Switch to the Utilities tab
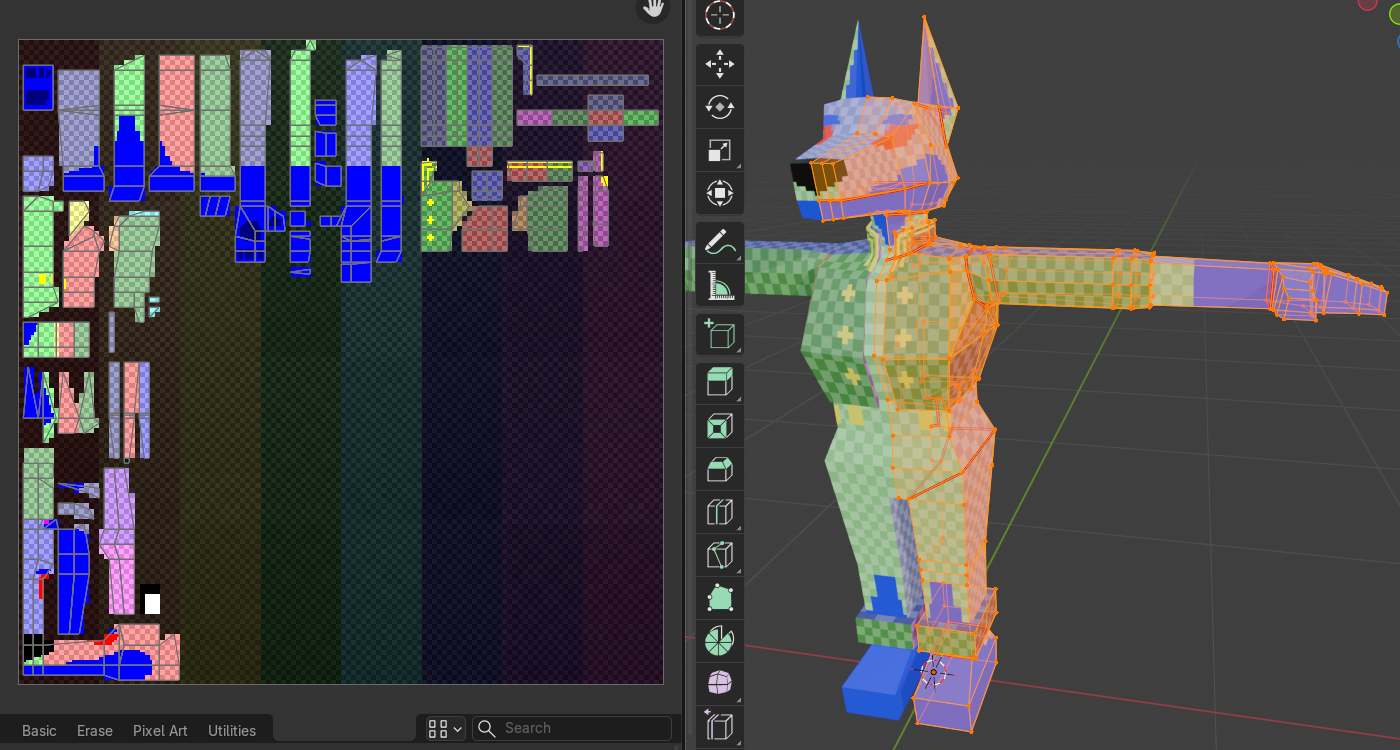Viewport: 1400px width, 750px height. (x=232, y=730)
